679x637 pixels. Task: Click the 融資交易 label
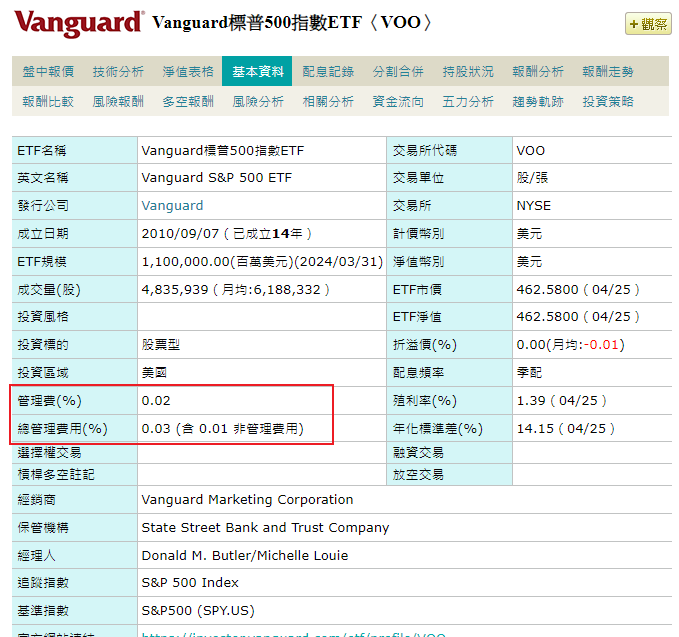[x=418, y=453]
